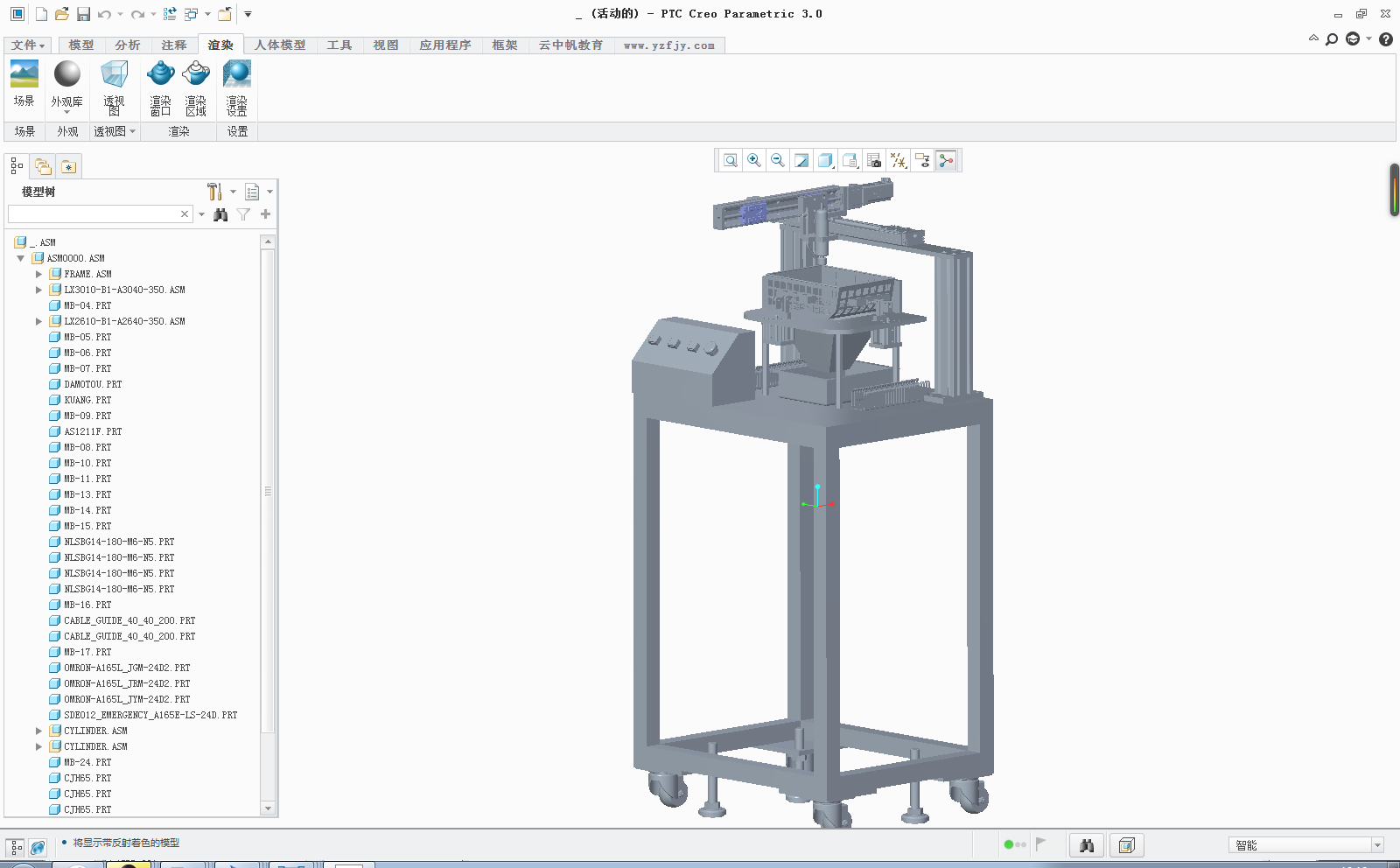Toggle the spin center display icon
This screenshot has height=868, width=1400.
click(x=946, y=160)
